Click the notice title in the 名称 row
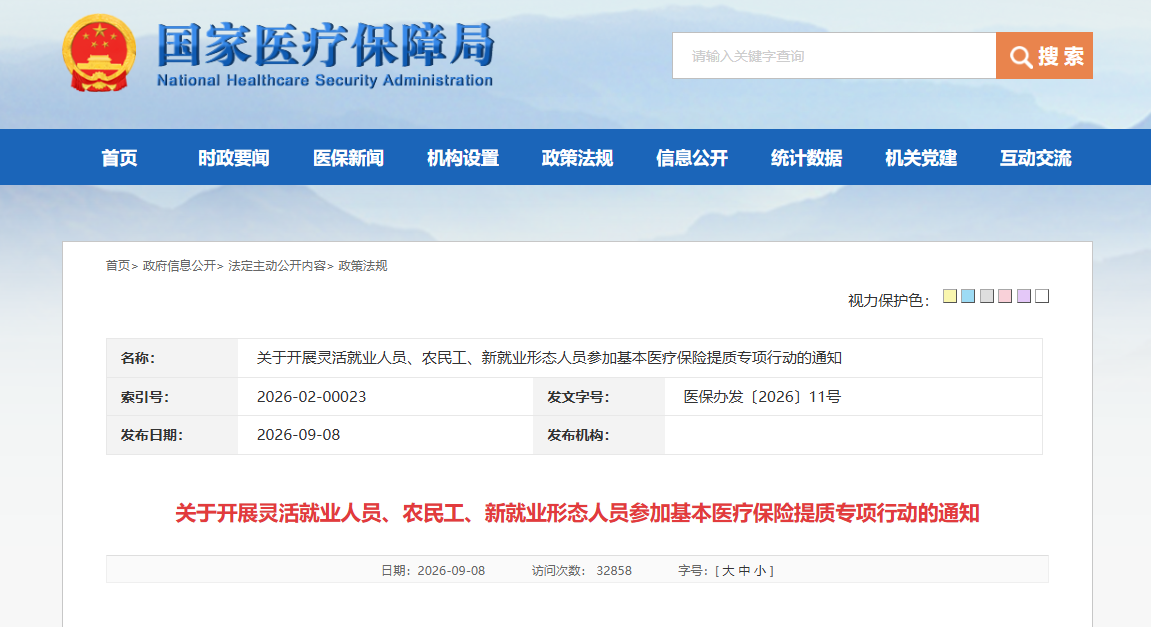Viewport: 1151px width, 627px height. (549, 358)
